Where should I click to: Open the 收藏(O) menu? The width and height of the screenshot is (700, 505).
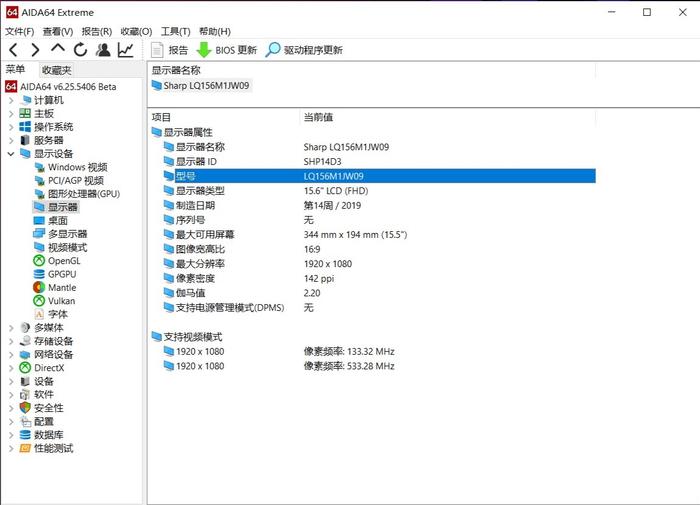pos(136,31)
